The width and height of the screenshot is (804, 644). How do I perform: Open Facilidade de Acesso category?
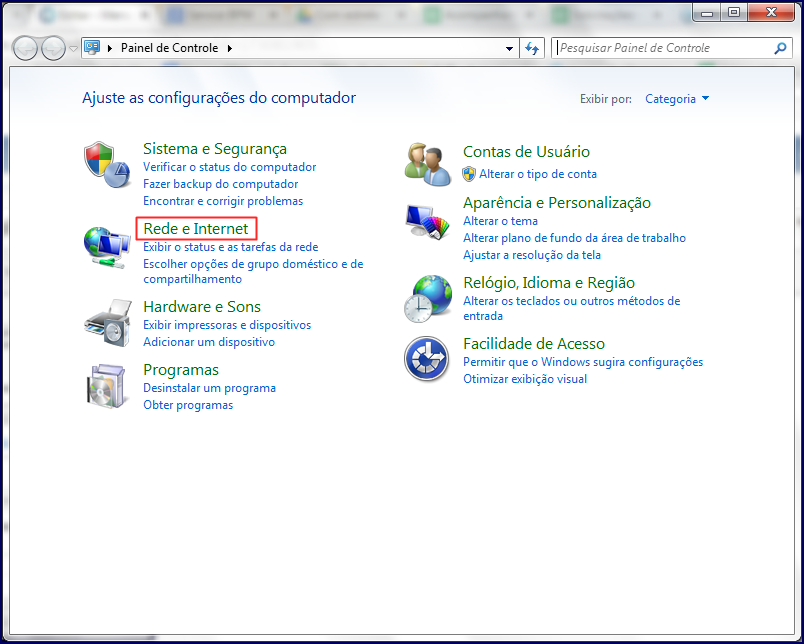tap(534, 343)
